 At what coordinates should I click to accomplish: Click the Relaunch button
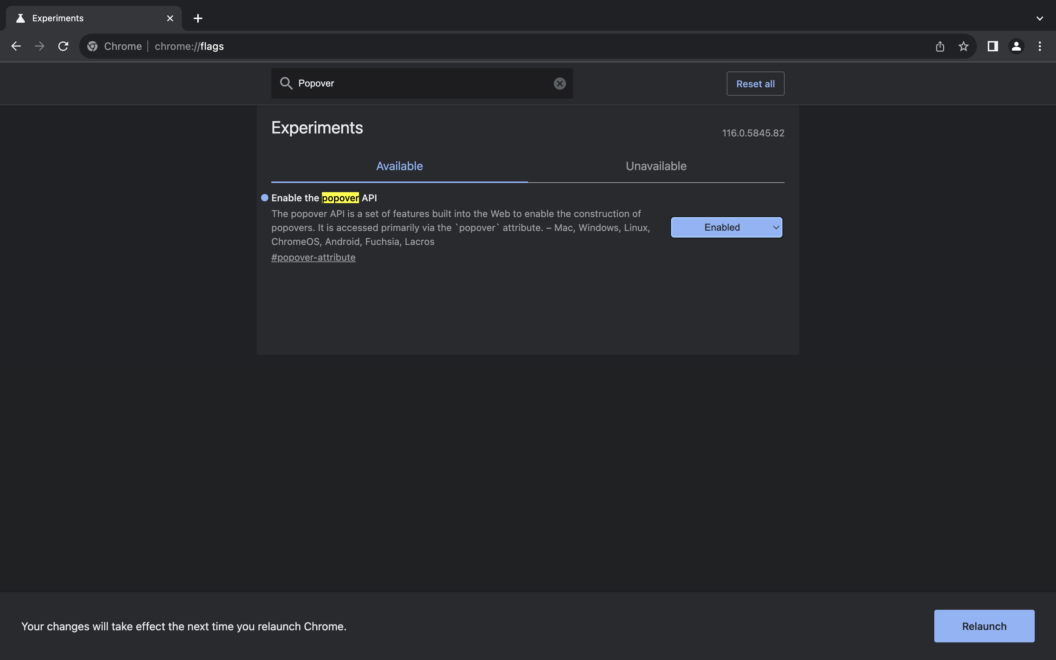point(984,626)
